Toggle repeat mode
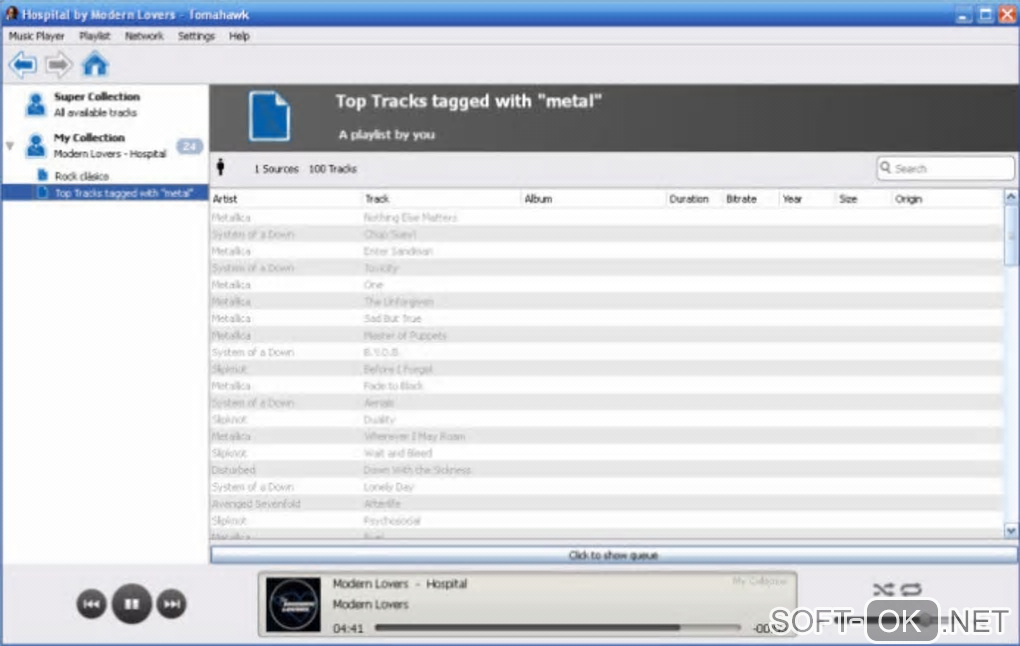This screenshot has width=1020, height=646. 911,589
